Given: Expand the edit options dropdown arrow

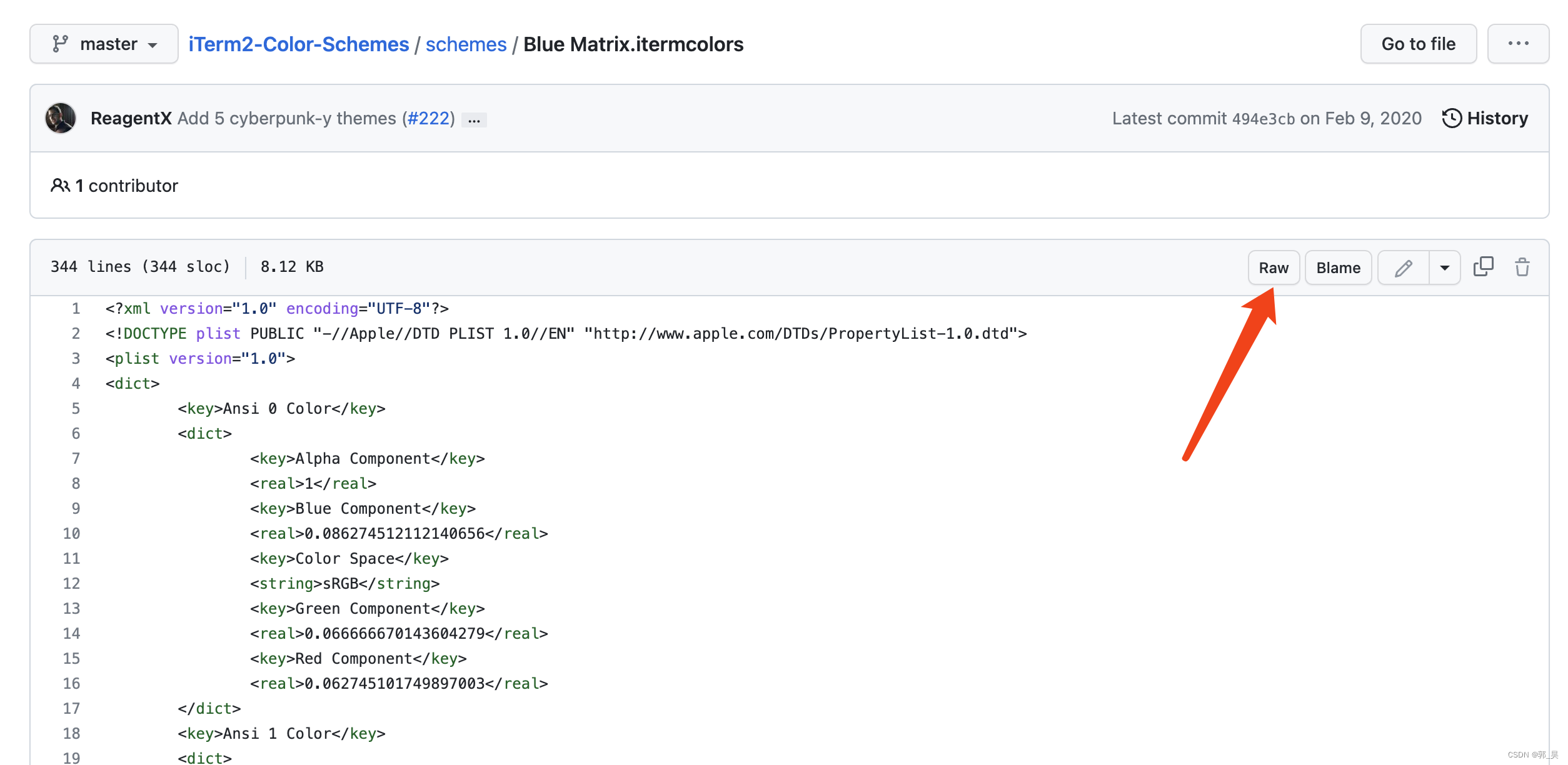Looking at the screenshot, I should coord(1445,267).
